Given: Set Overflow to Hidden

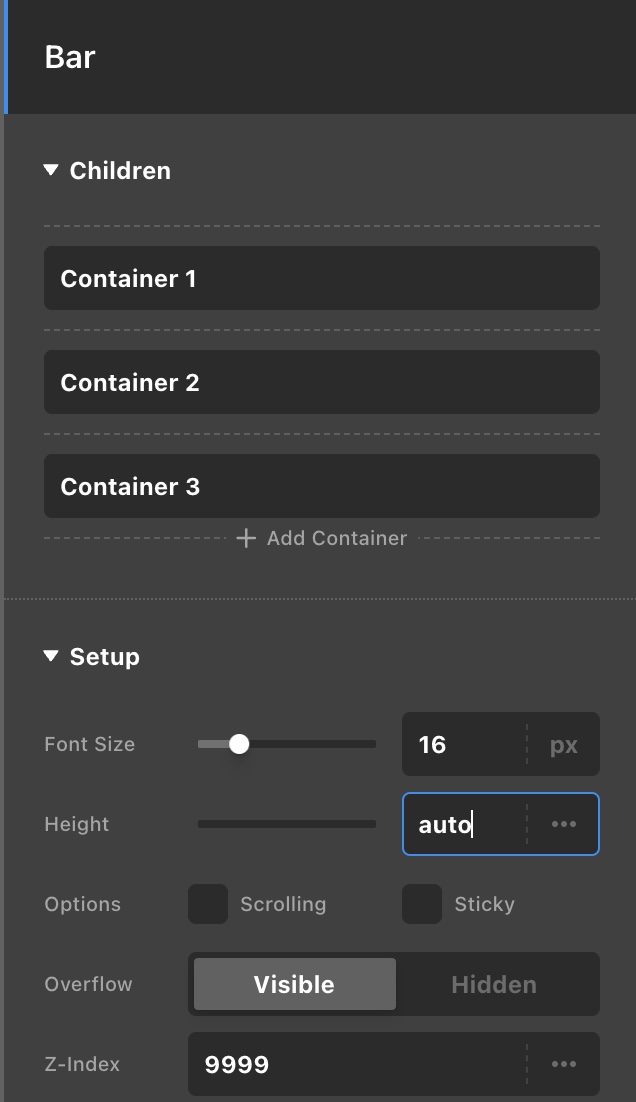Looking at the screenshot, I should 494,984.
